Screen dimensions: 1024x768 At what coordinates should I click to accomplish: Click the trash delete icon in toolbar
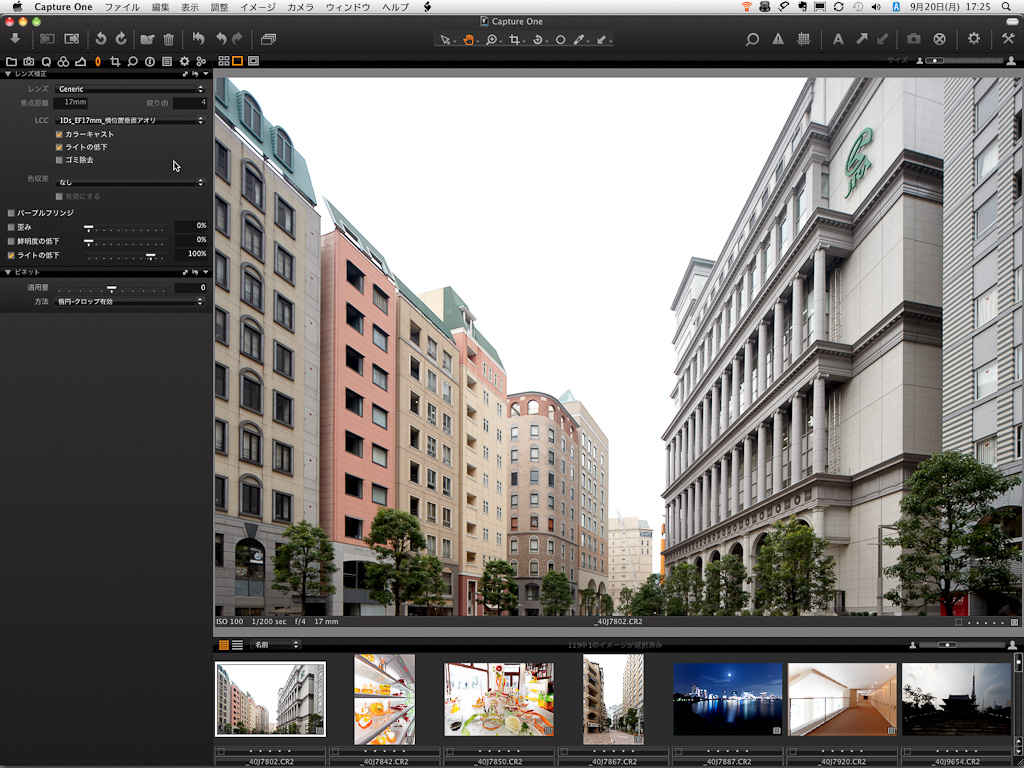click(168, 39)
